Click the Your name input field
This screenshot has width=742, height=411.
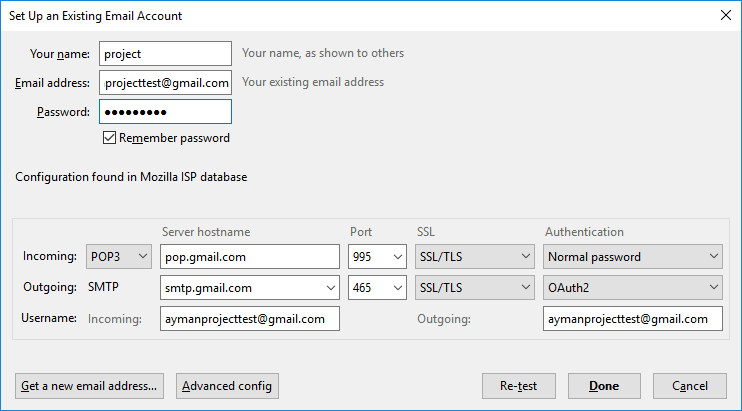click(x=165, y=53)
